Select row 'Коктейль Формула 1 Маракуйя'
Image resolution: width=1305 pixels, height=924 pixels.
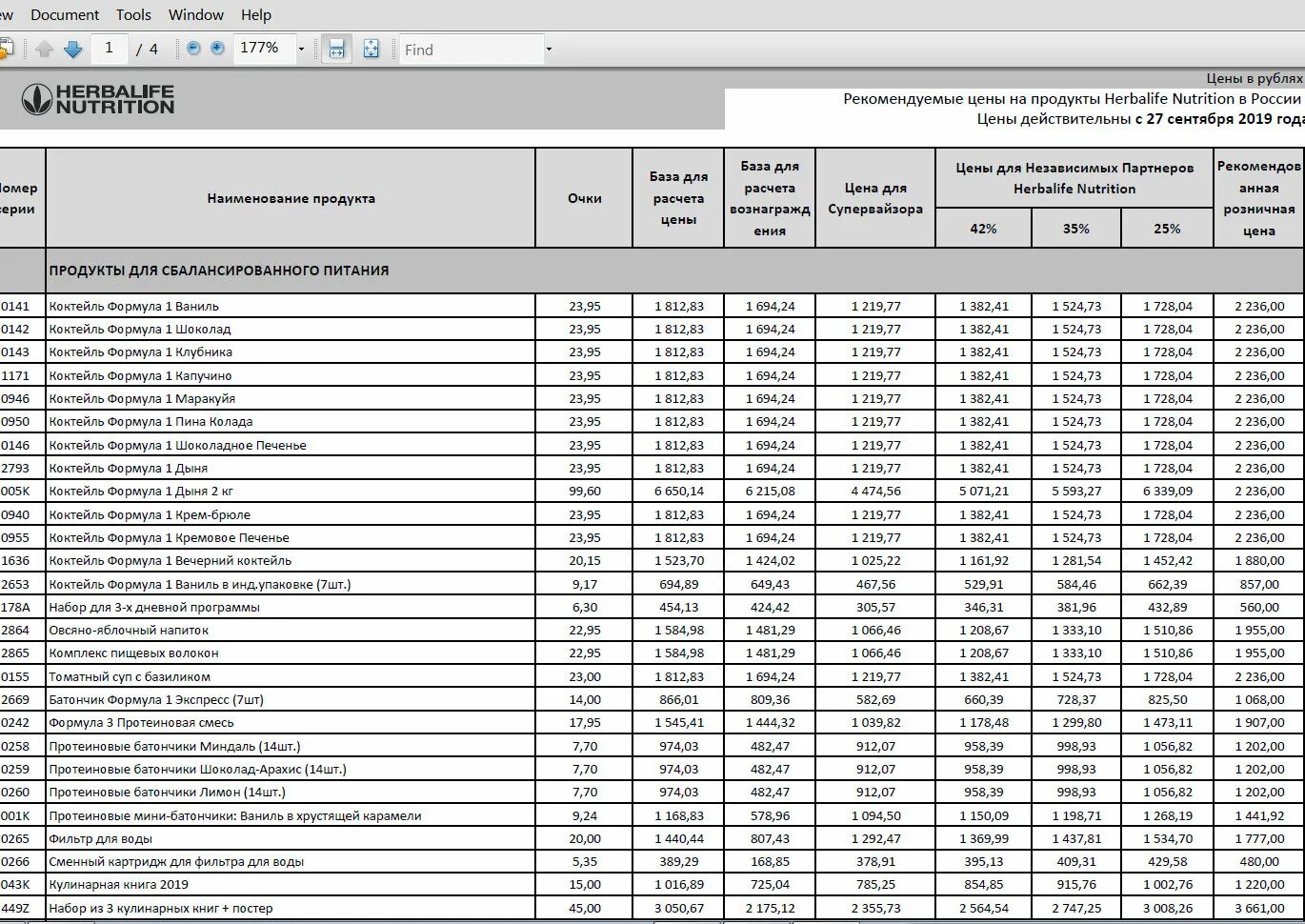(652, 398)
